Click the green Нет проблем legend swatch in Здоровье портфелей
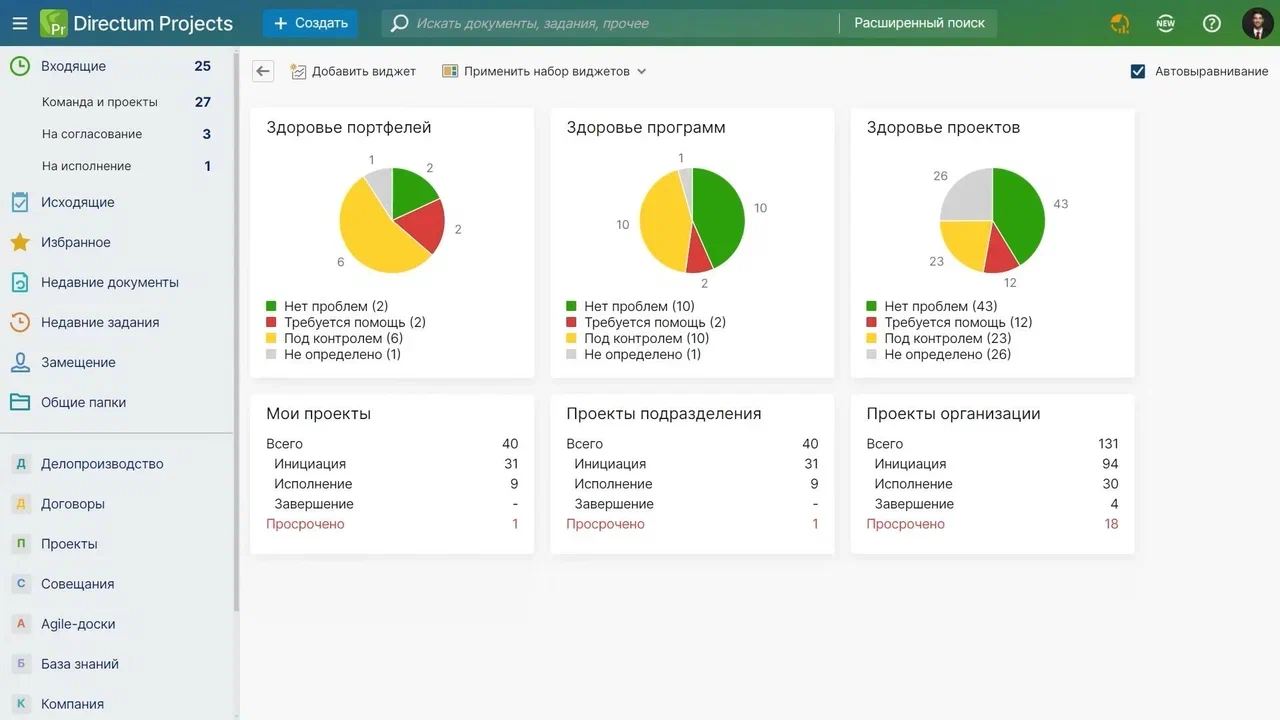This screenshot has height=720, width=1280. pyautogui.click(x=271, y=306)
